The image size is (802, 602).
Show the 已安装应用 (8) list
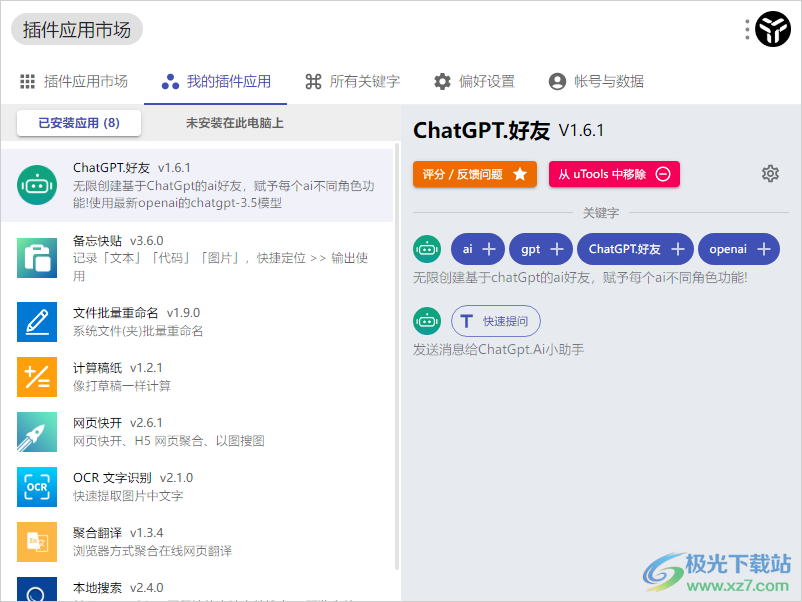point(79,123)
